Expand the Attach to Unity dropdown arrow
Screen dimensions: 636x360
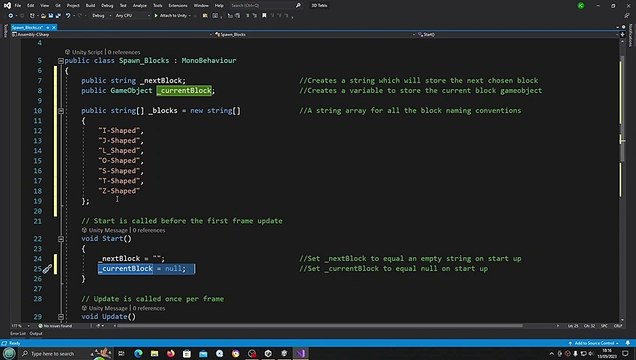click(189, 15)
